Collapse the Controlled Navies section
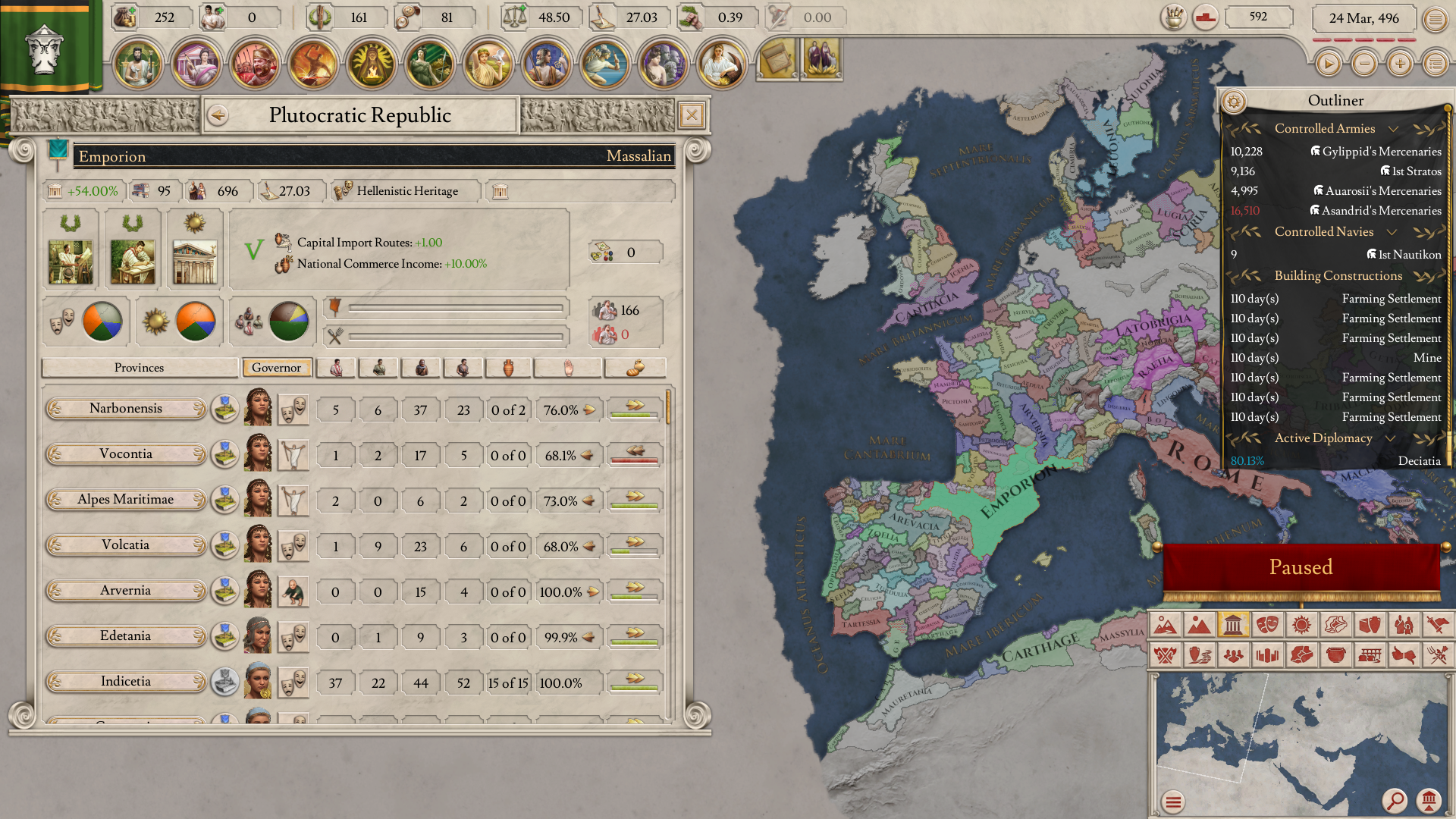 [1392, 232]
